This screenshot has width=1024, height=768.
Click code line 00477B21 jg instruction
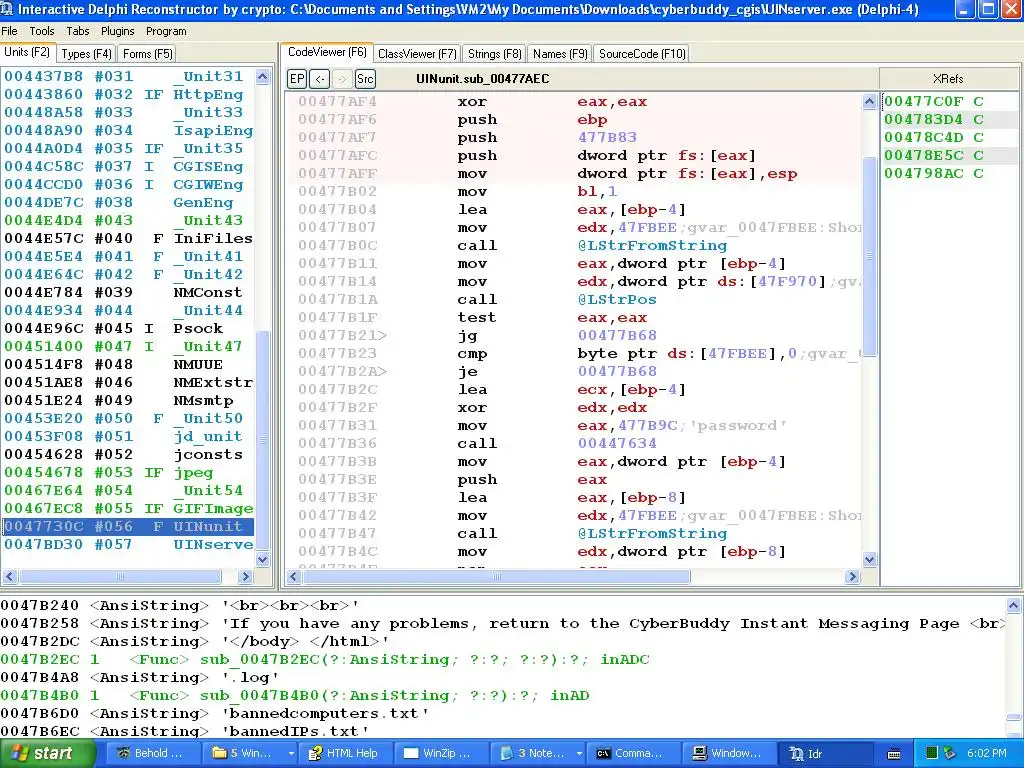click(x=574, y=336)
